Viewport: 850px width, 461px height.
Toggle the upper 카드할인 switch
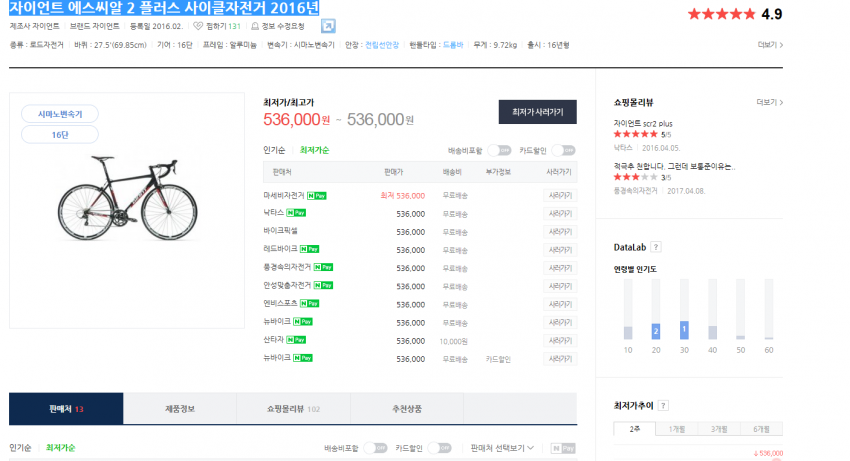pyautogui.click(x=564, y=150)
